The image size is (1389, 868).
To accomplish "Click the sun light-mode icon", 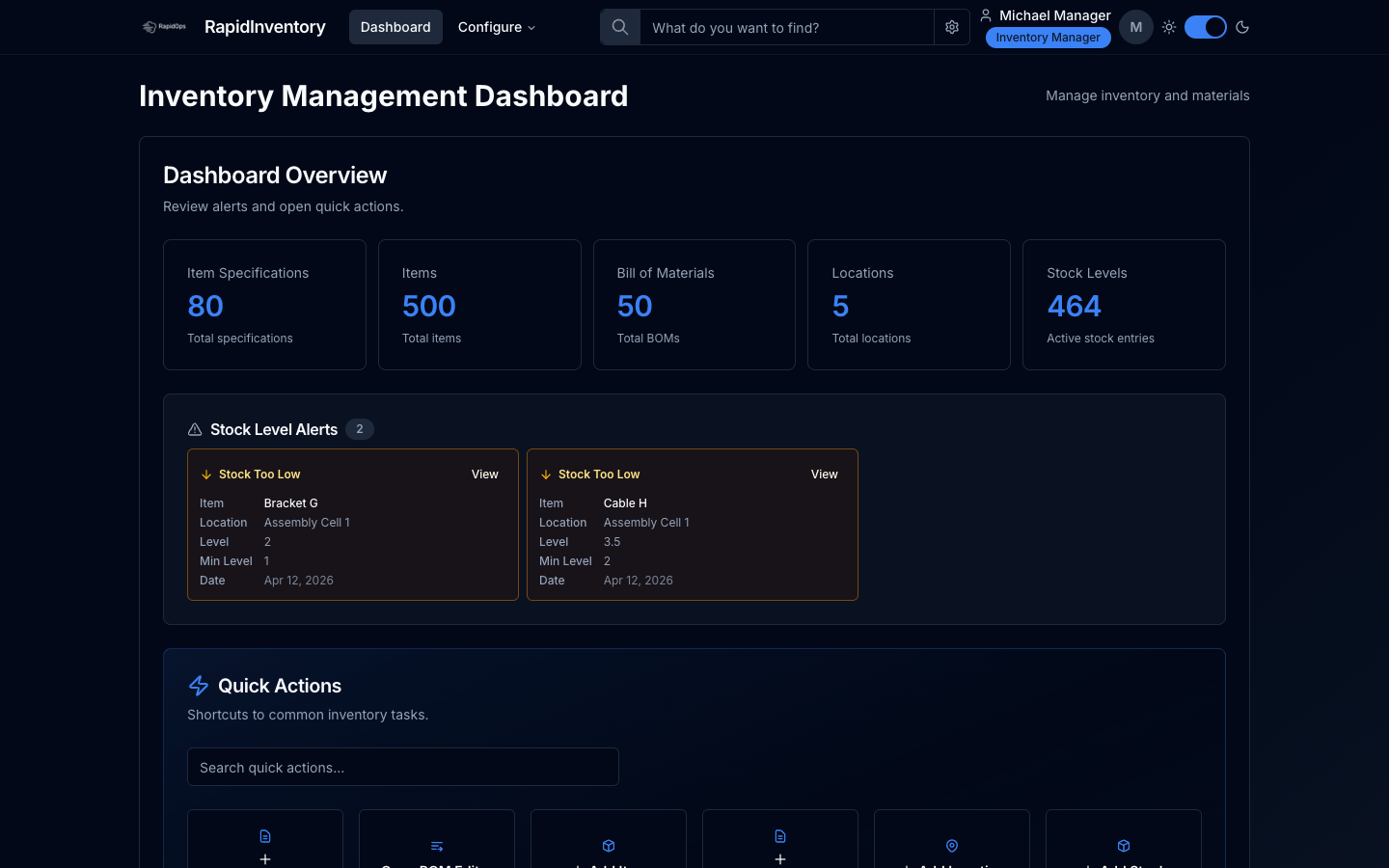I will (1169, 27).
